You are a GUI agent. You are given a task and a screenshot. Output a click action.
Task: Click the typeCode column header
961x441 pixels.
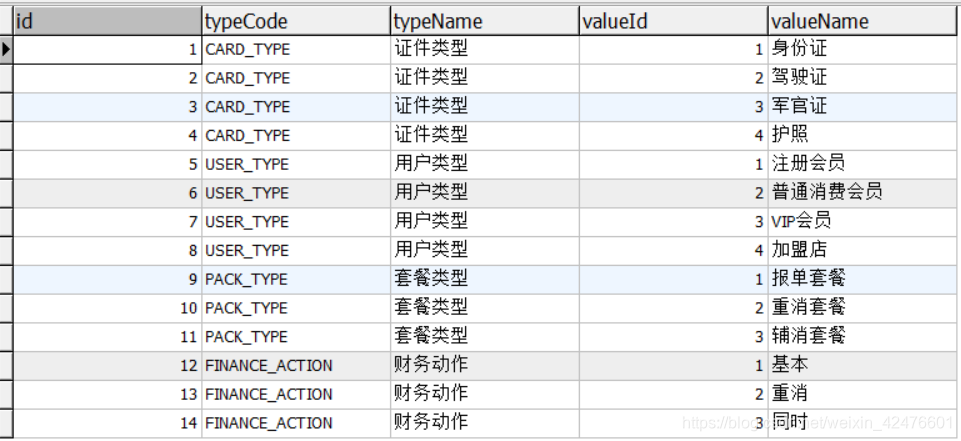point(296,21)
